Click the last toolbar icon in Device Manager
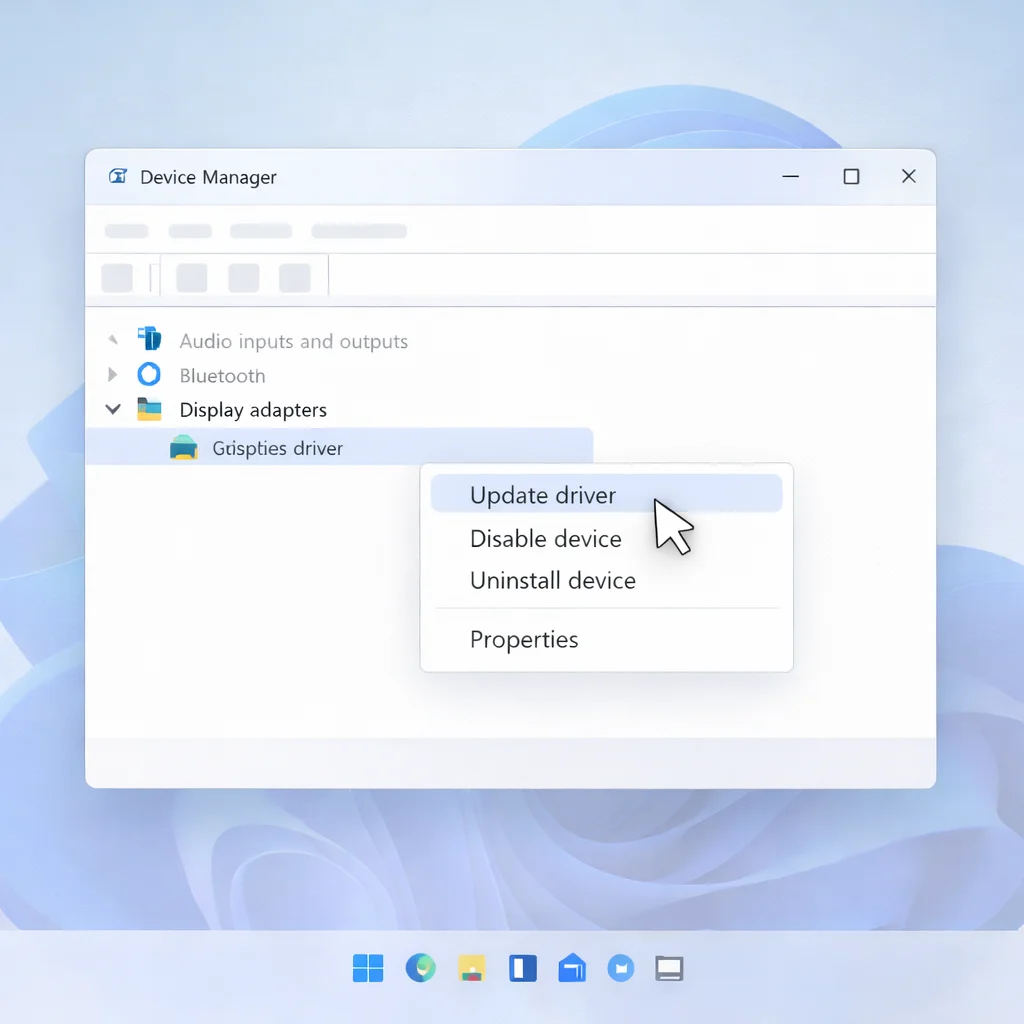Screen dimensions: 1024x1024 point(295,277)
